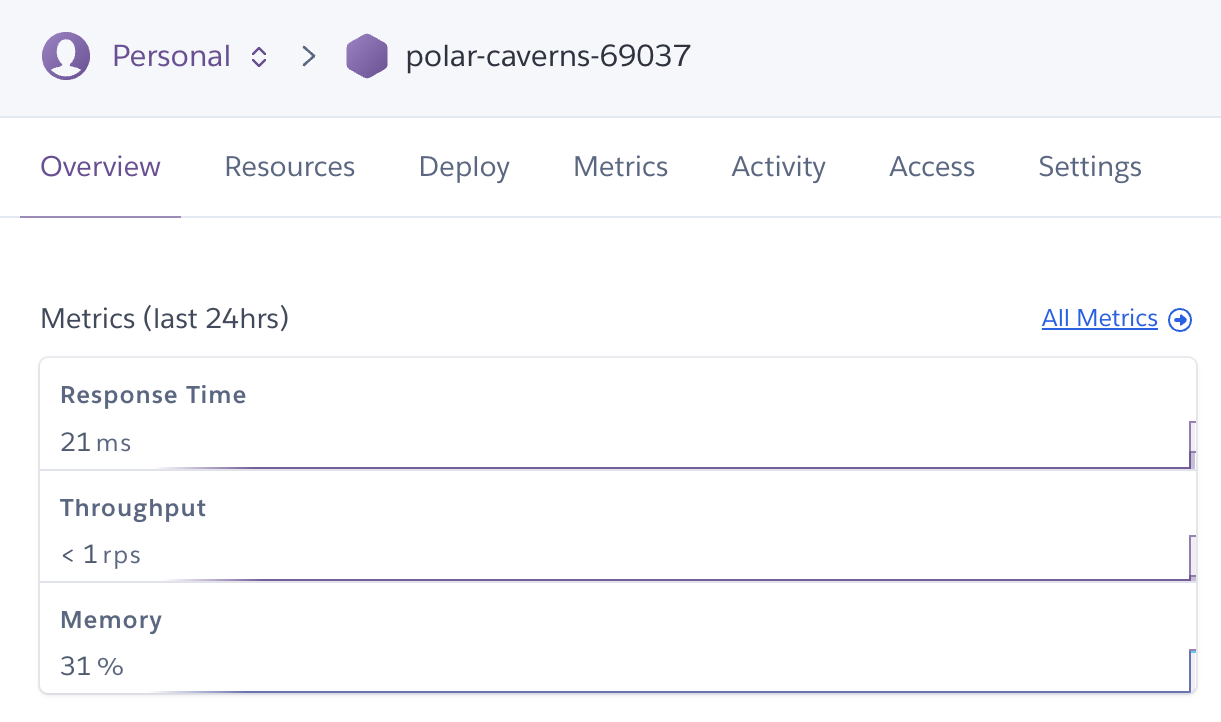
Task: Open the Settings tab
Action: pyautogui.click(x=1089, y=167)
